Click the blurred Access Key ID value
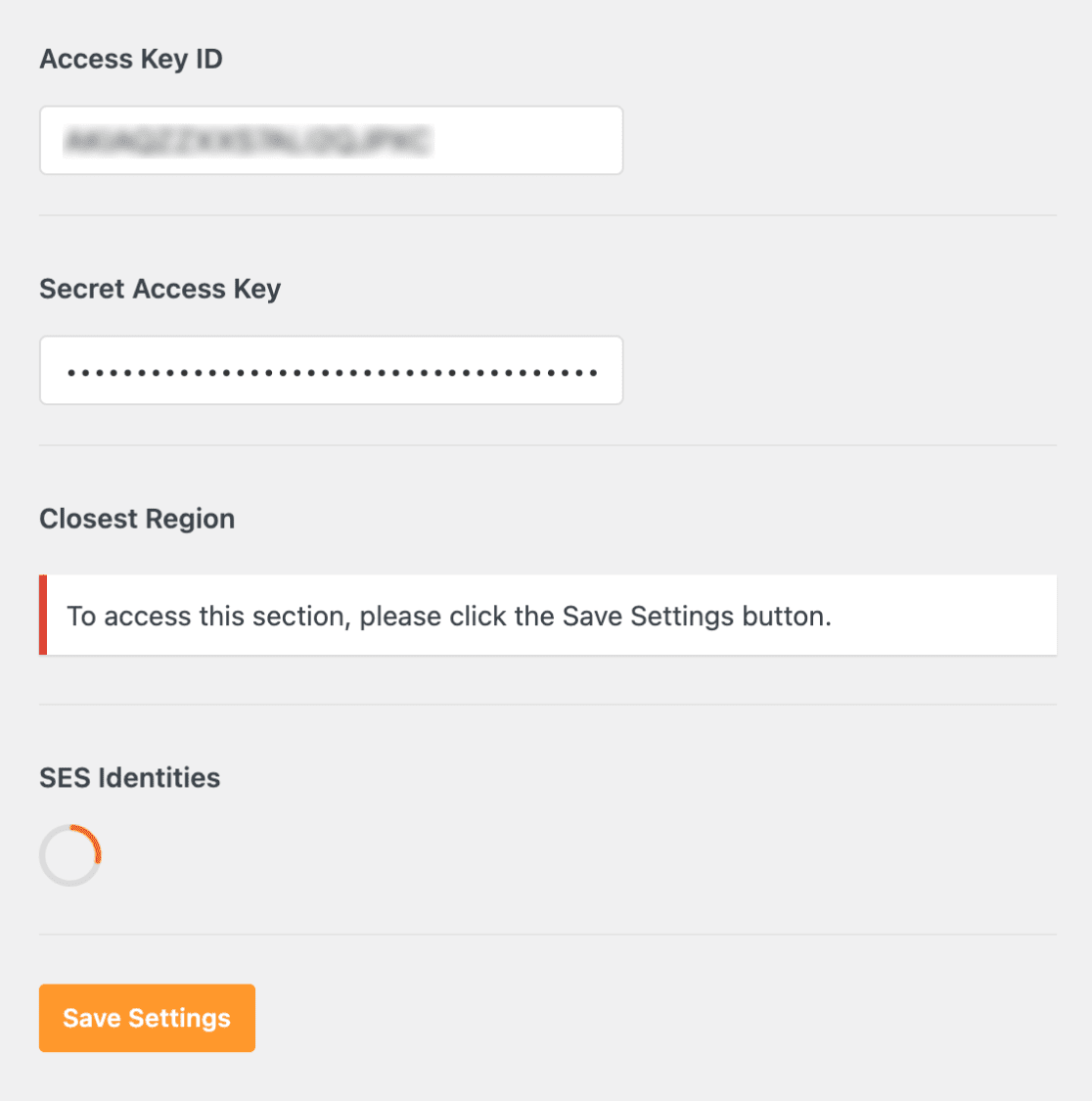Viewport: 1092px width, 1101px height. 248,140
